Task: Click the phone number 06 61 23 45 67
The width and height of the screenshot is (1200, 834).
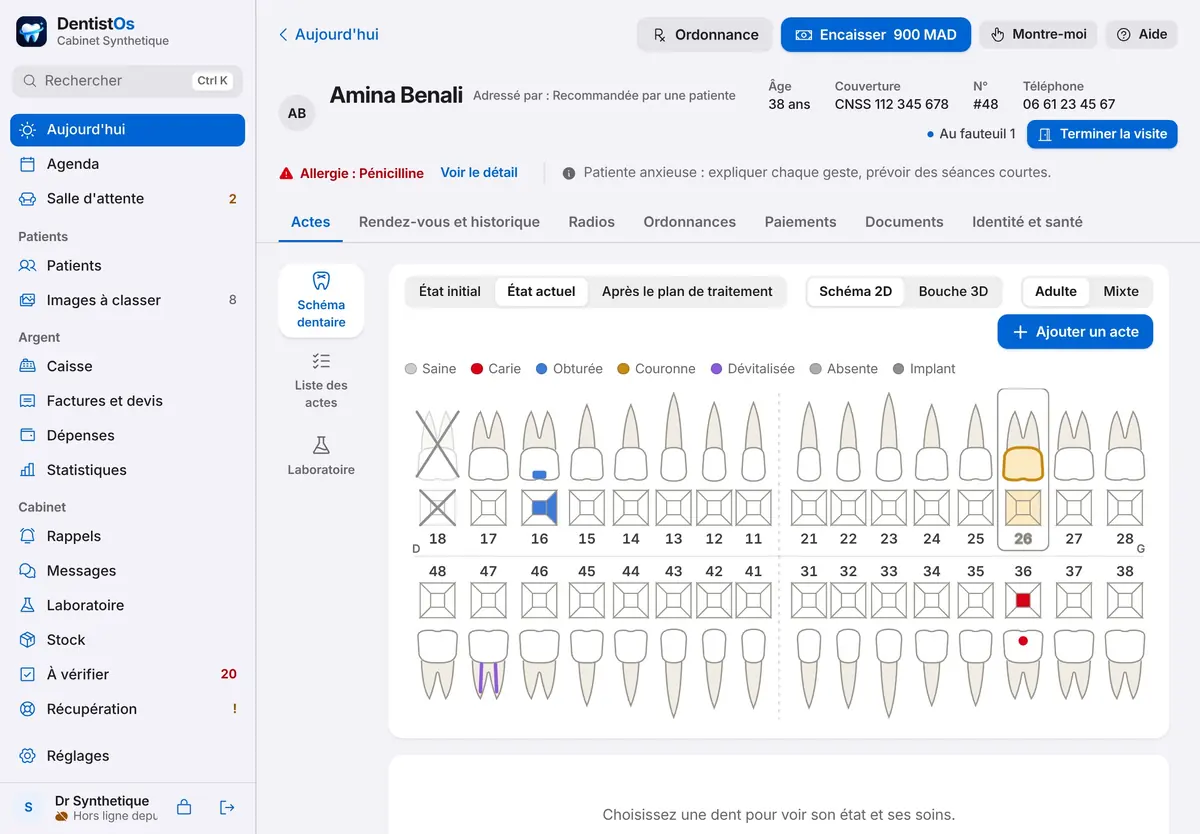Action: pos(1069,104)
